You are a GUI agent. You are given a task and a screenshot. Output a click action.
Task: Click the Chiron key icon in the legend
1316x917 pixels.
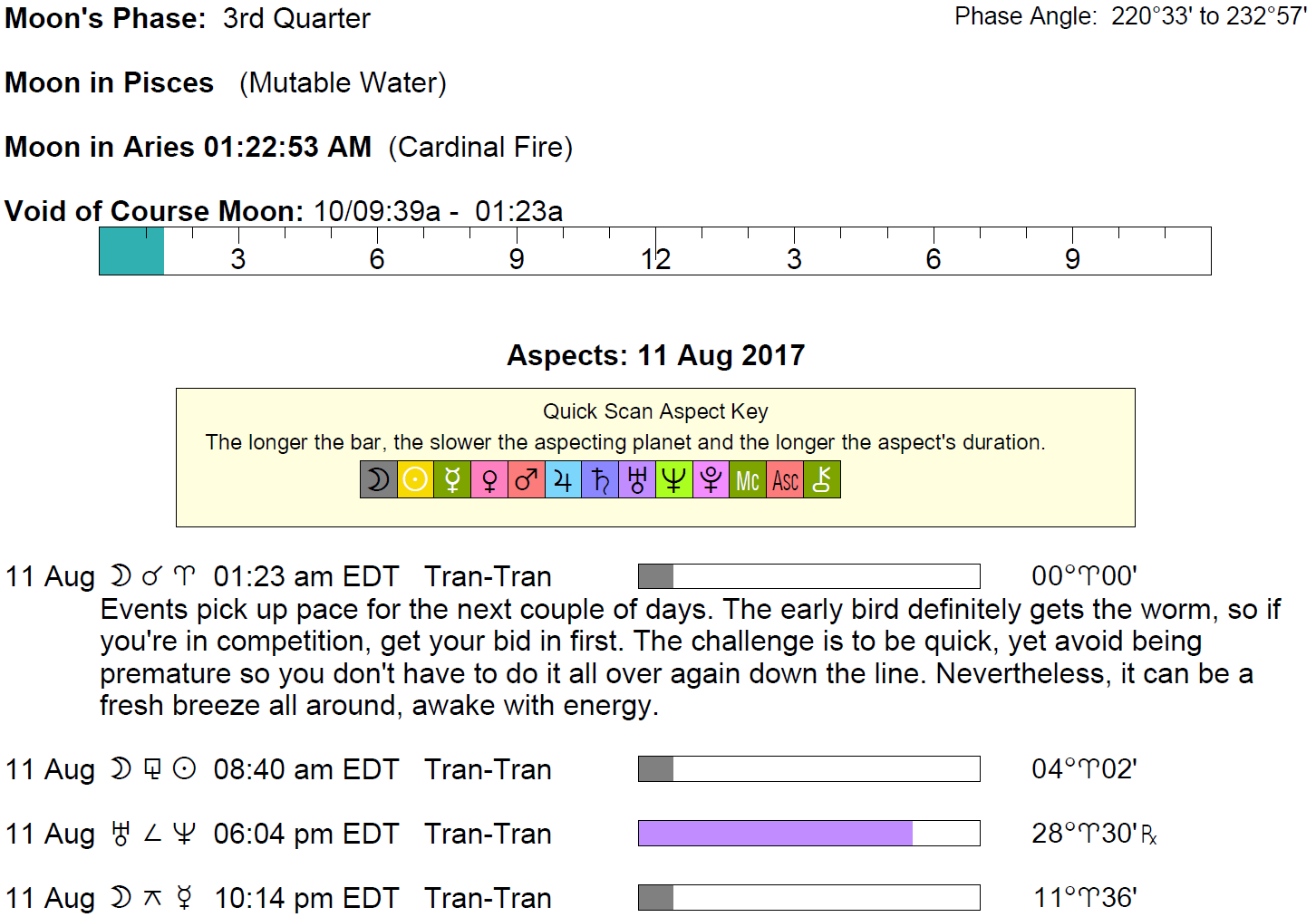[x=822, y=480]
